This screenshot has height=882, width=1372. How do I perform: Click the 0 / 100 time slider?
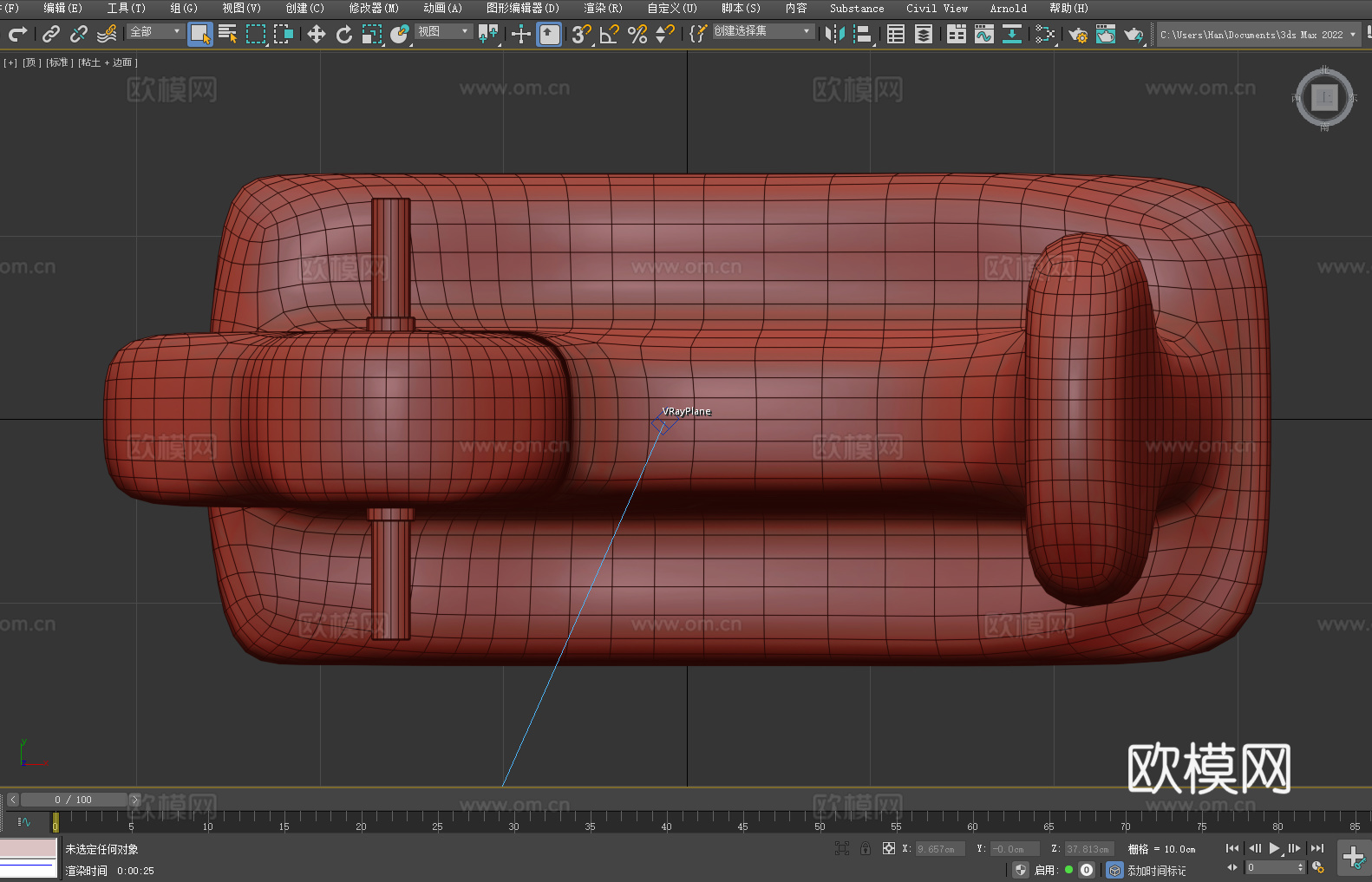[74, 800]
